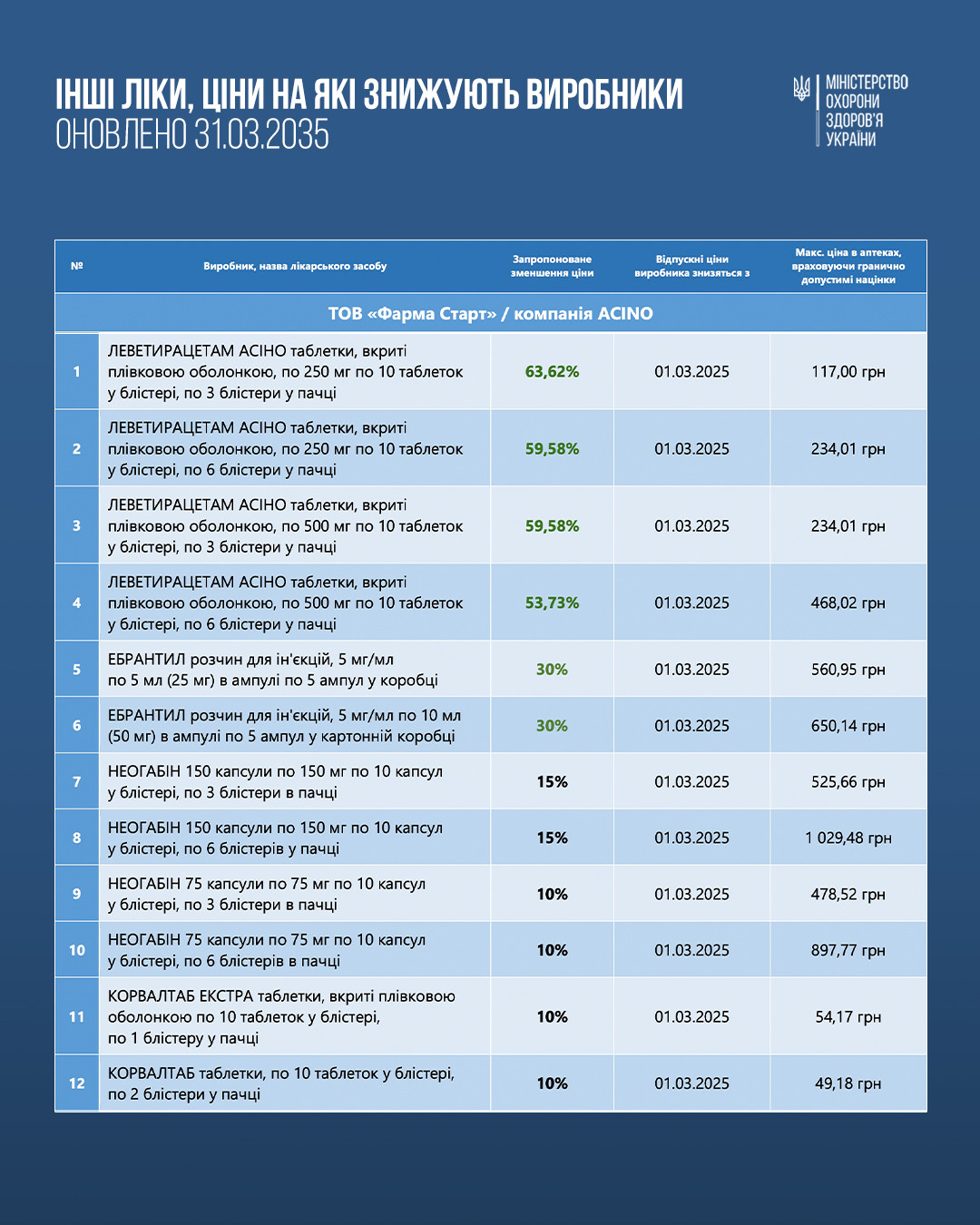
Task: Select the "478,52 грн" price cell
Action: (848, 894)
